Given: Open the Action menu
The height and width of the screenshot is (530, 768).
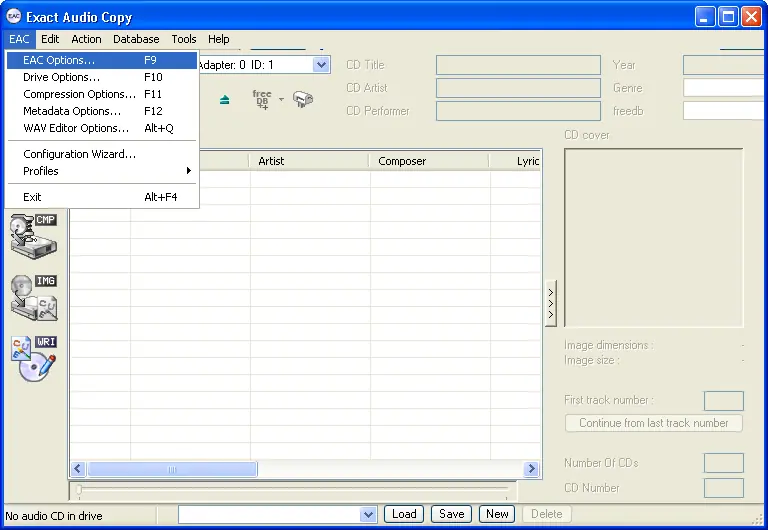Looking at the screenshot, I should tap(86, 39).
